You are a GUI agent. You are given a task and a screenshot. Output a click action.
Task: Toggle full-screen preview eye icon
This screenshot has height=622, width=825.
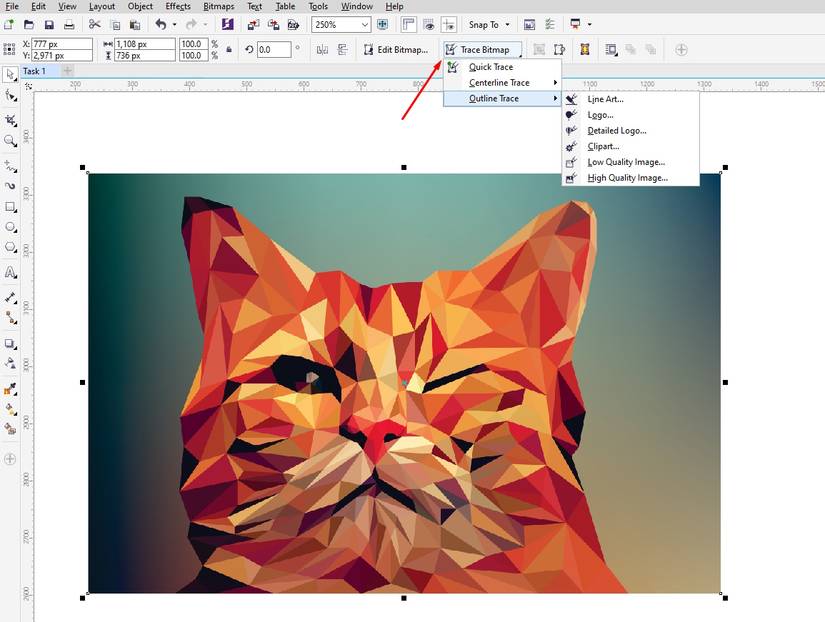[x=430, y=24]
